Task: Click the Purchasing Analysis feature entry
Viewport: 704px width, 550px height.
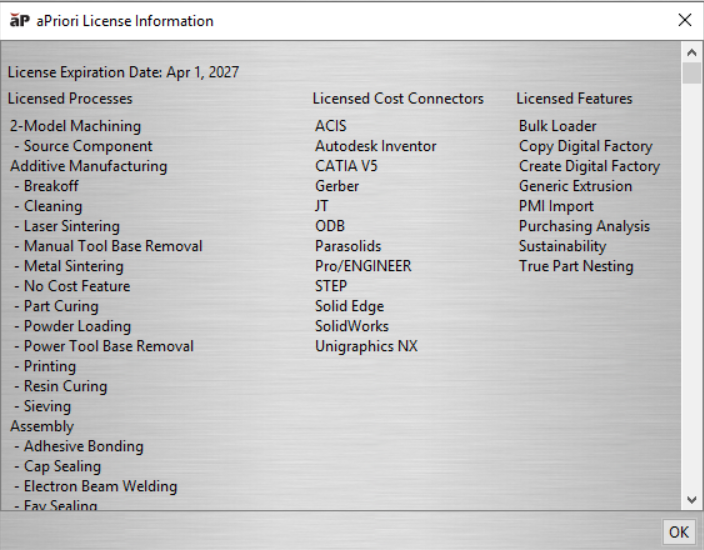Action: pos(585,226)
